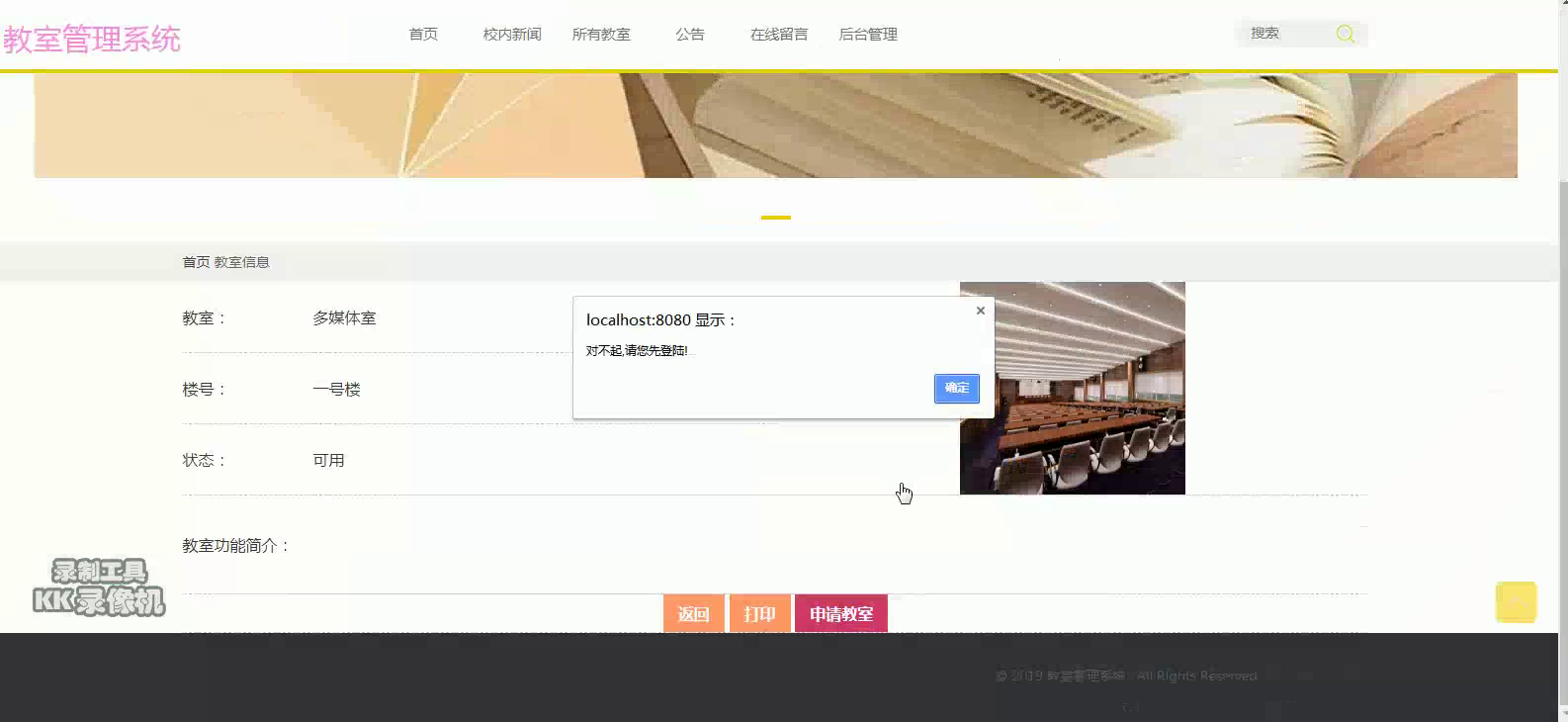Click the 打印 button

point(759,614)
